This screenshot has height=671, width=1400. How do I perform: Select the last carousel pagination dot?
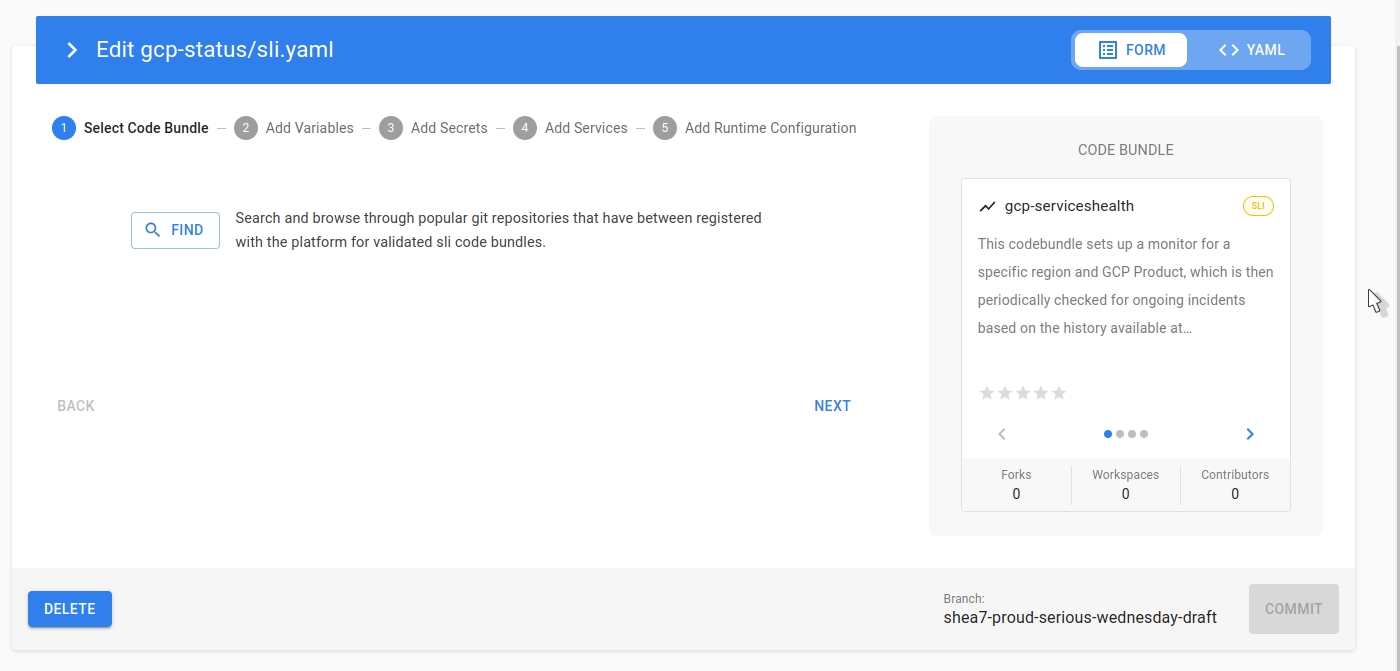(x=1144, y=434)
